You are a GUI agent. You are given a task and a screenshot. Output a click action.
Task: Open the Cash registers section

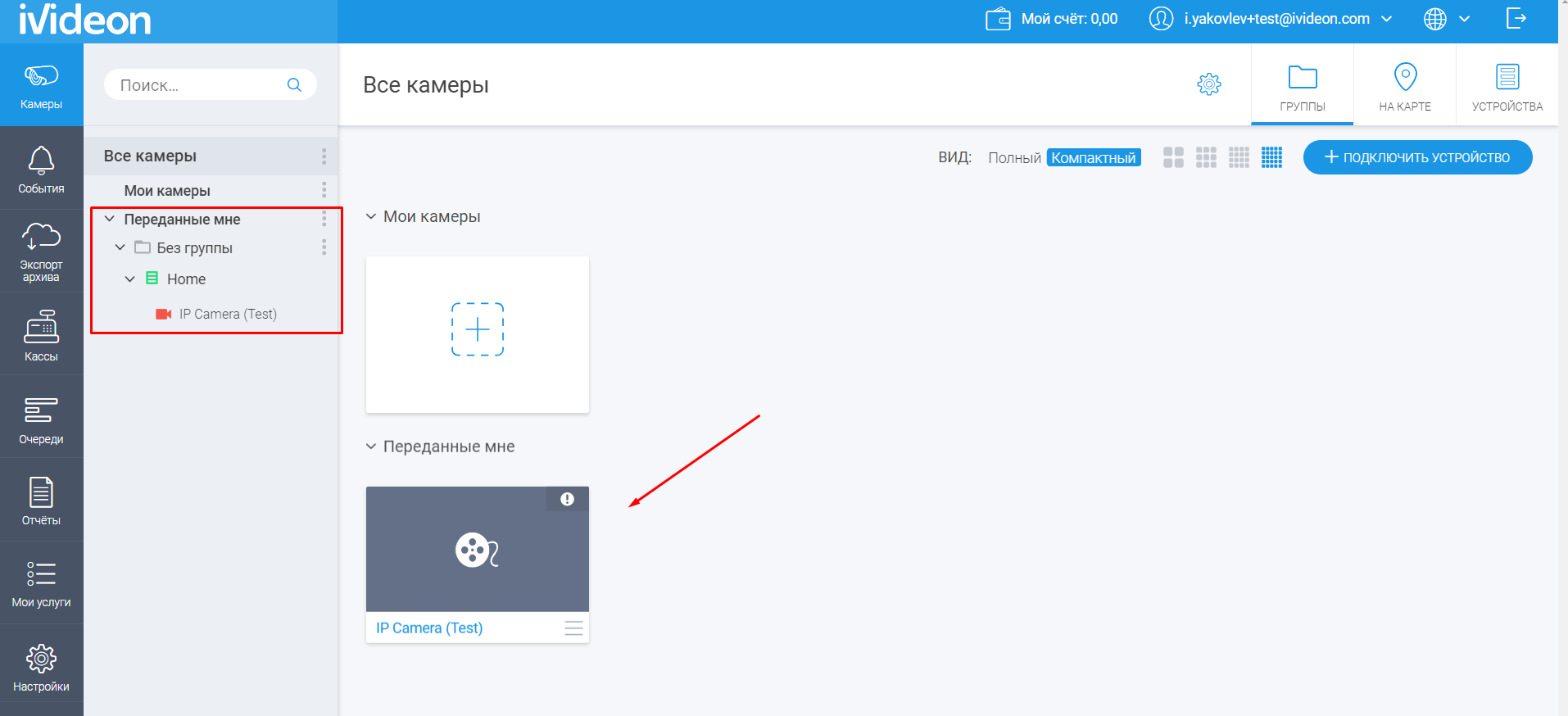pyautogui.click(x=41, y=334)
